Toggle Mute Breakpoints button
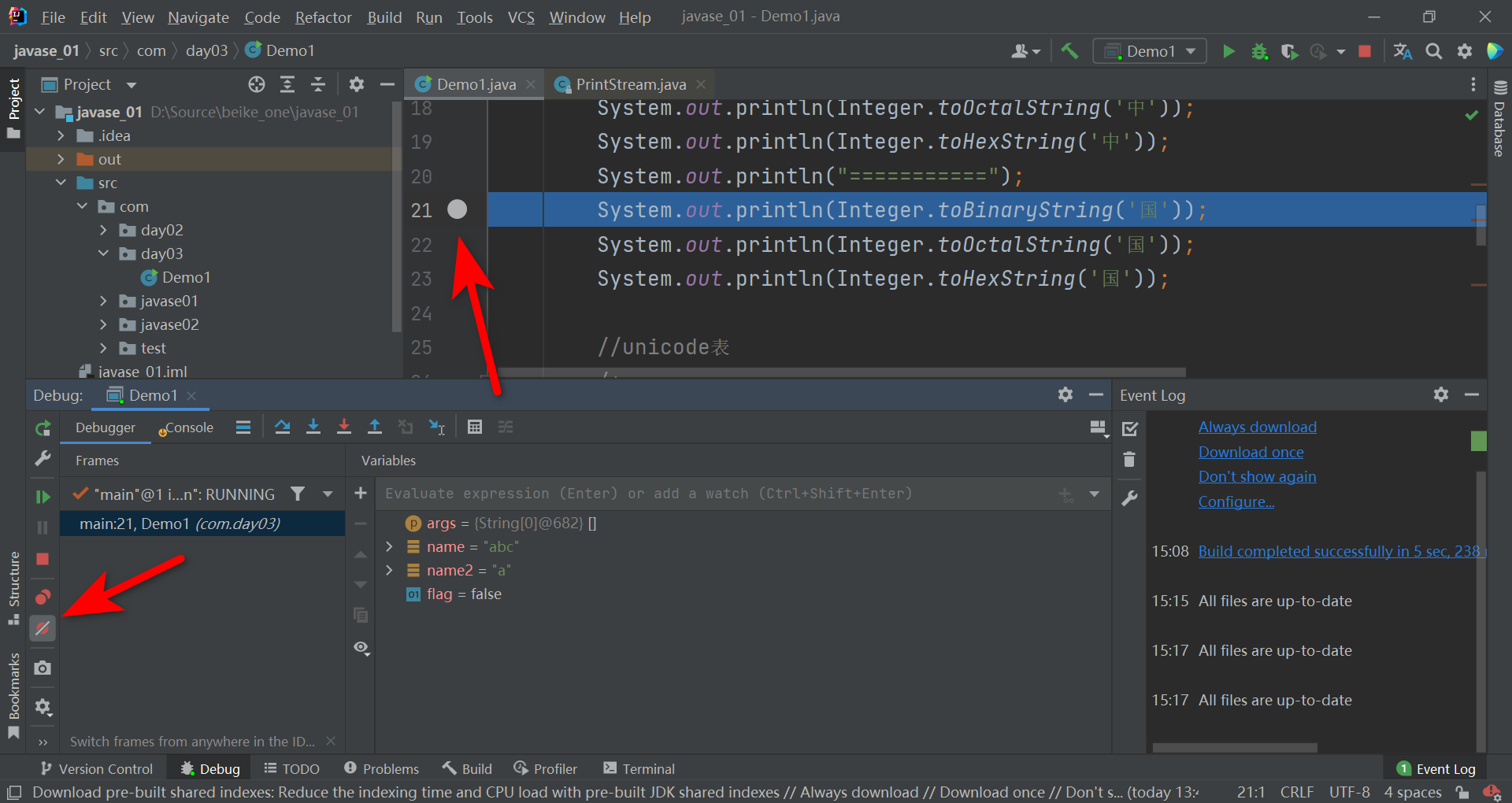The width and height of the screenshot is (1512, 803). coord(43,628)
